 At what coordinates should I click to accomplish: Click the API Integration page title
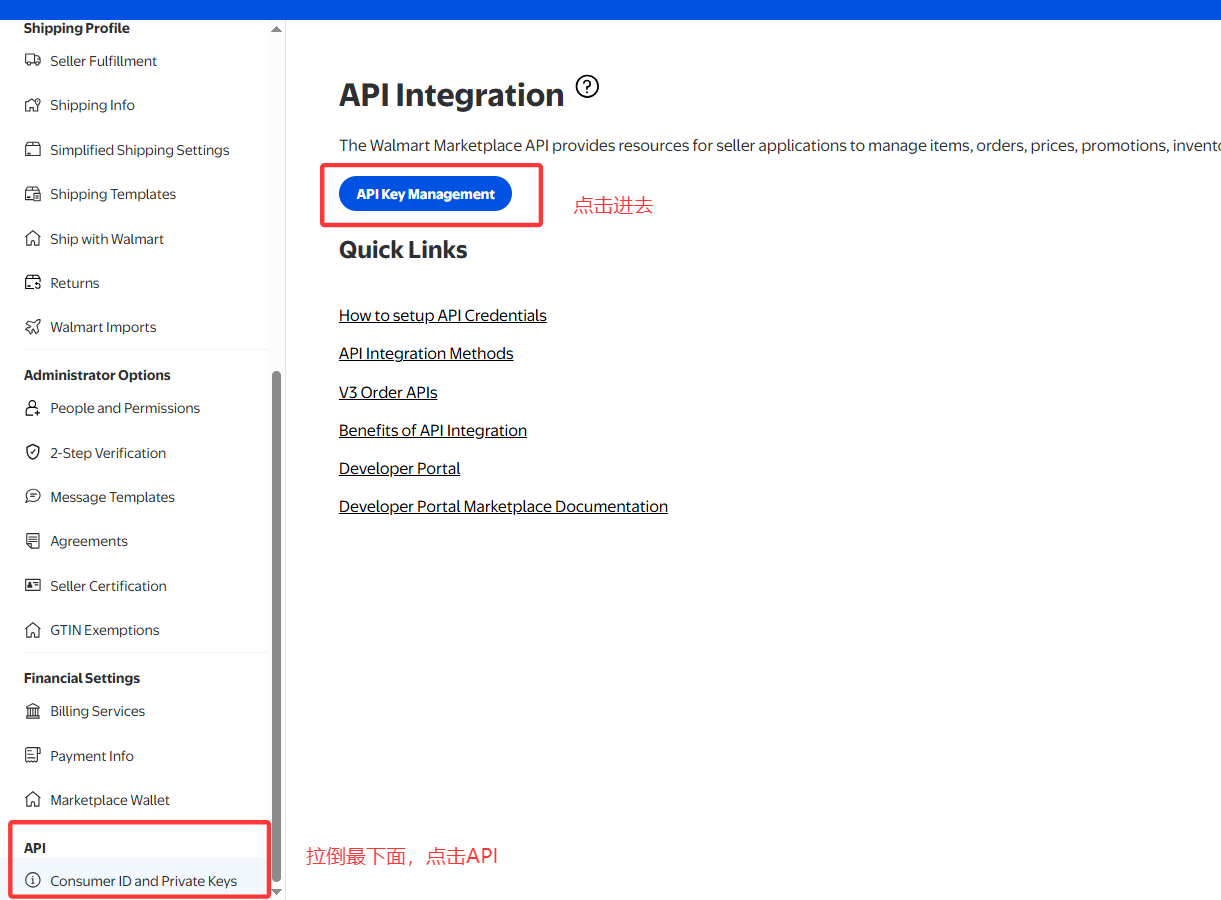[452, 95]
